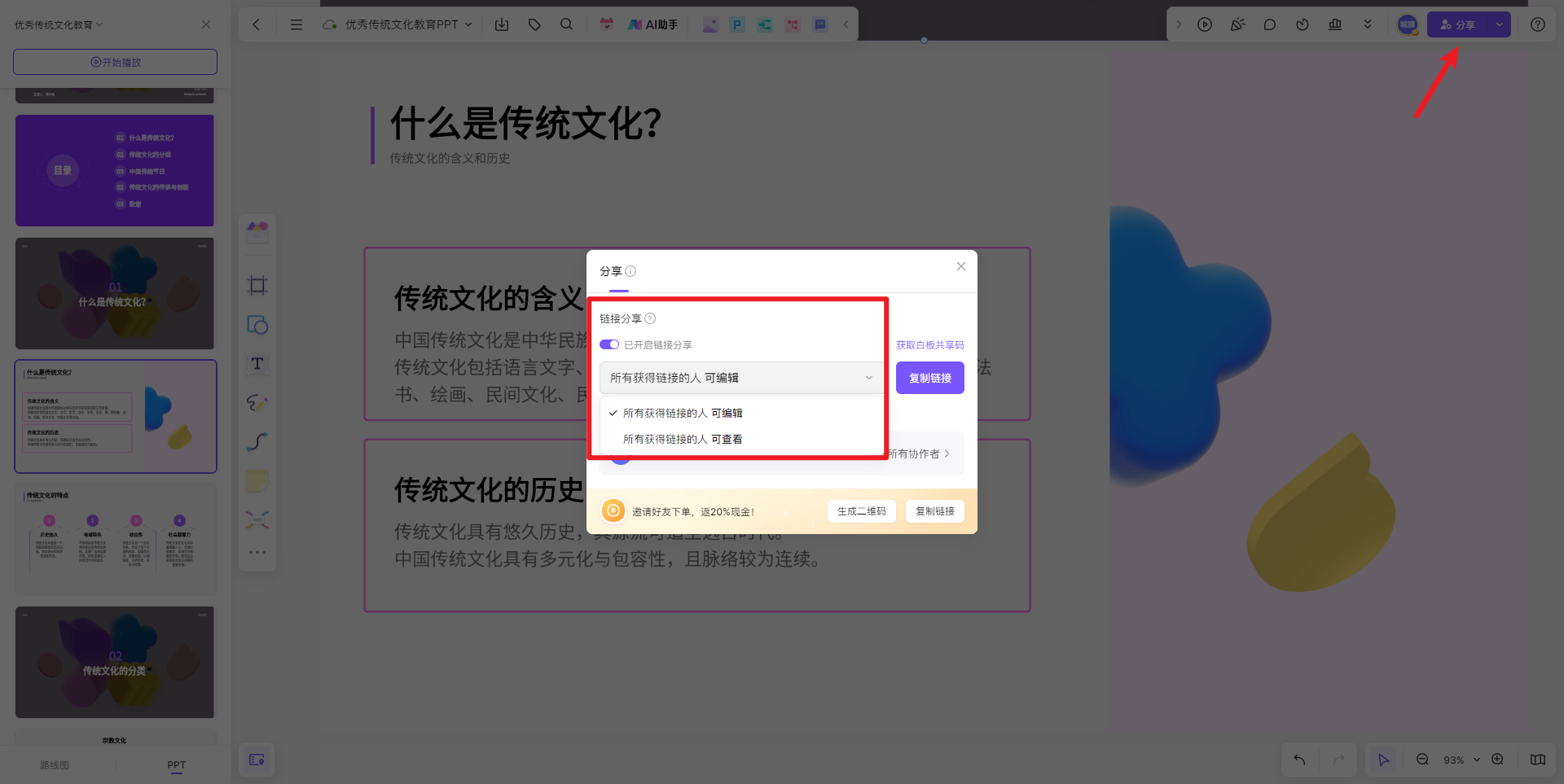The image size is (1564, 784).
Task: Choose 所有获得链接的人 可查看 option
Action: [x=742, y=439]
